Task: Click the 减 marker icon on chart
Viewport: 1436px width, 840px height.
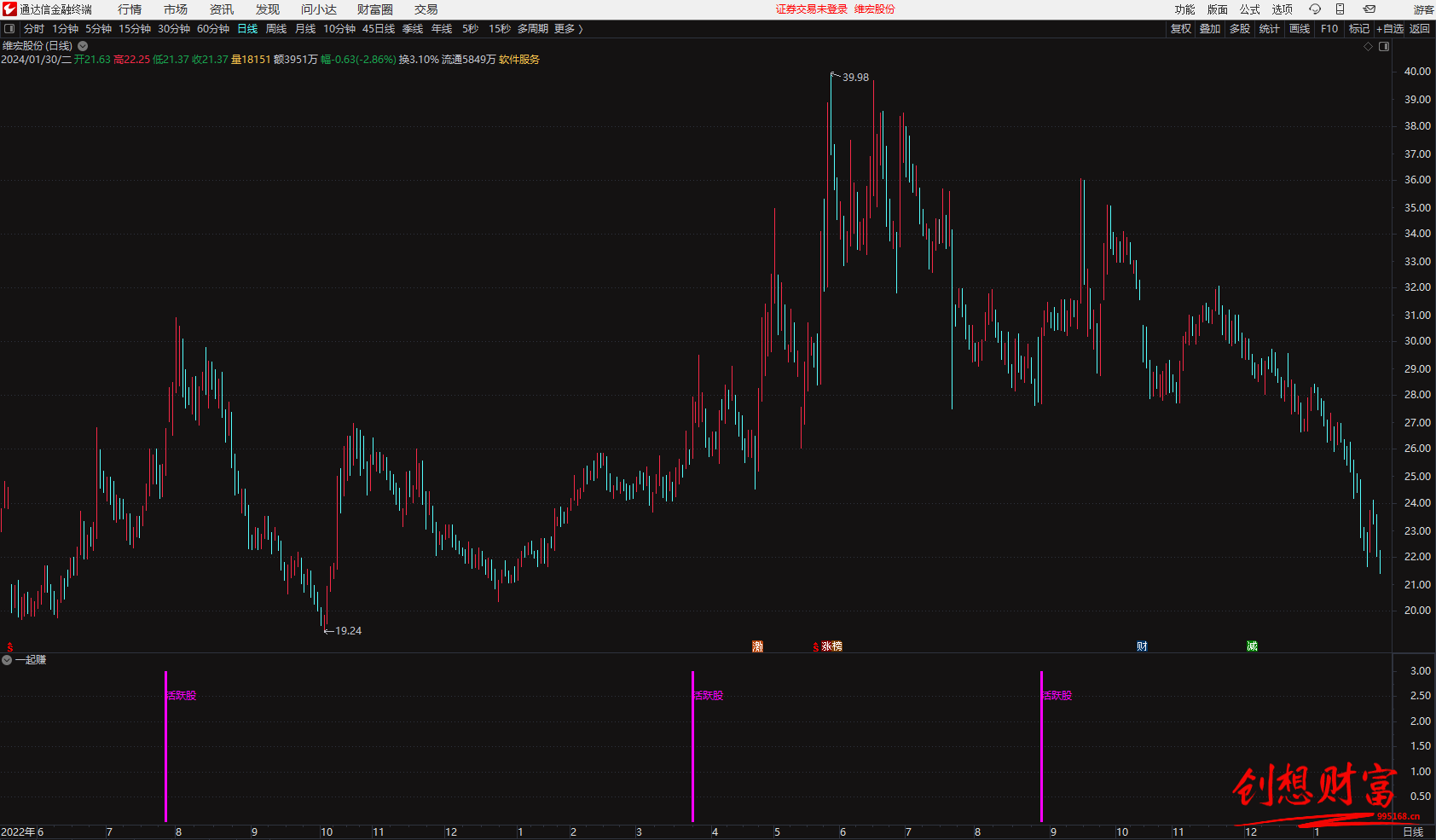Action: pyautogui.click(x=1252, y=646)
